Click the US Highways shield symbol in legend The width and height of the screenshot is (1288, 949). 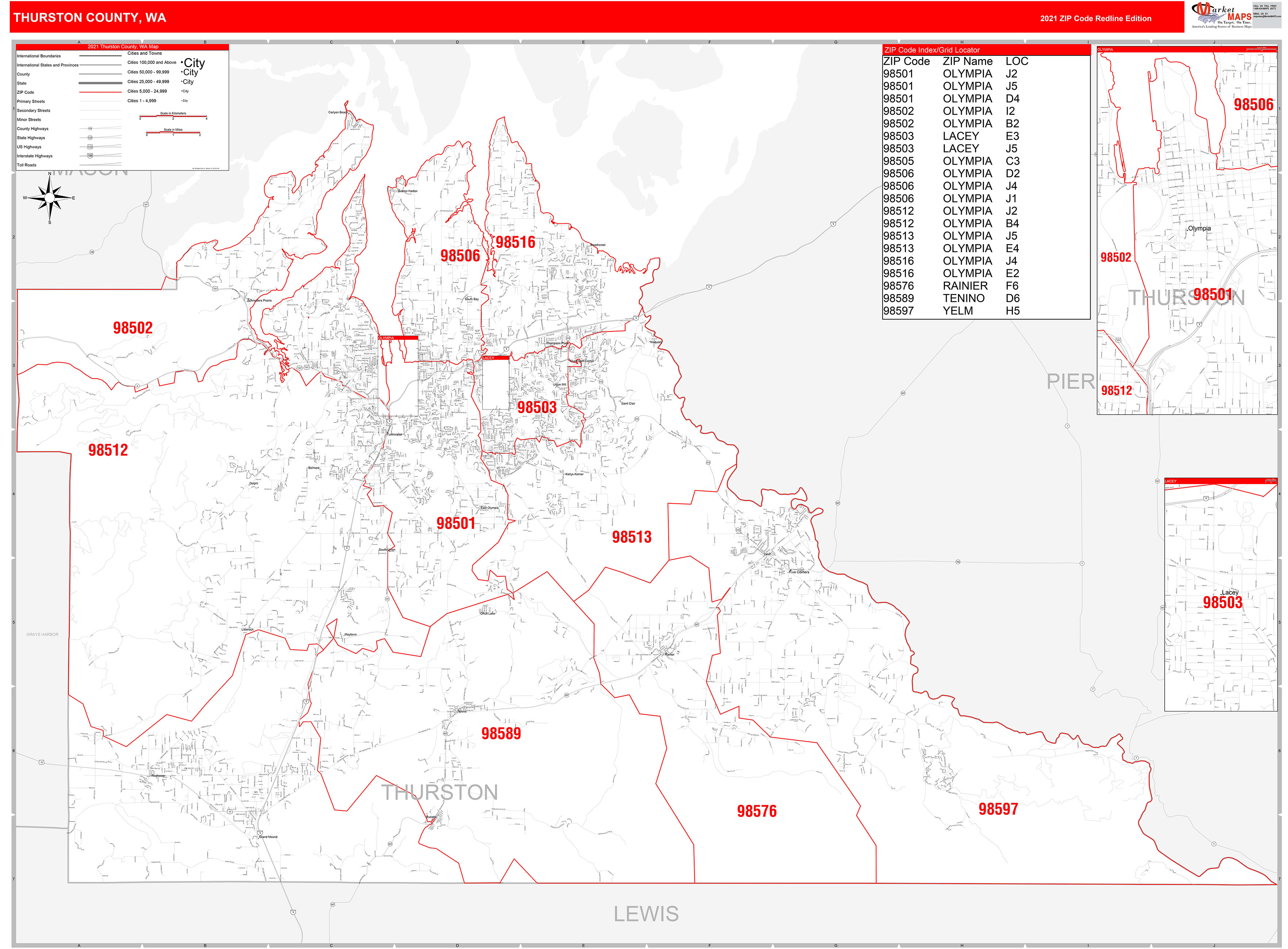[x=90, y=146]
